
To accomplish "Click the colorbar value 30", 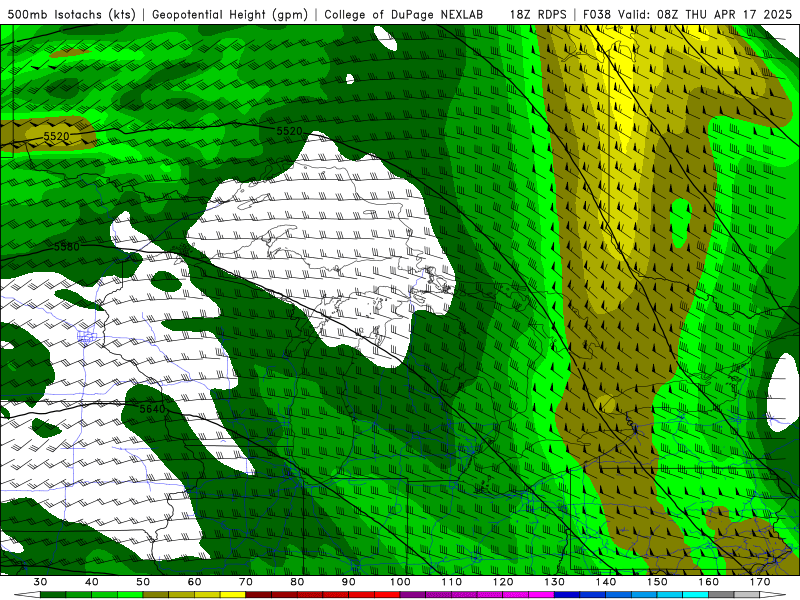I will tap(40, 582).
